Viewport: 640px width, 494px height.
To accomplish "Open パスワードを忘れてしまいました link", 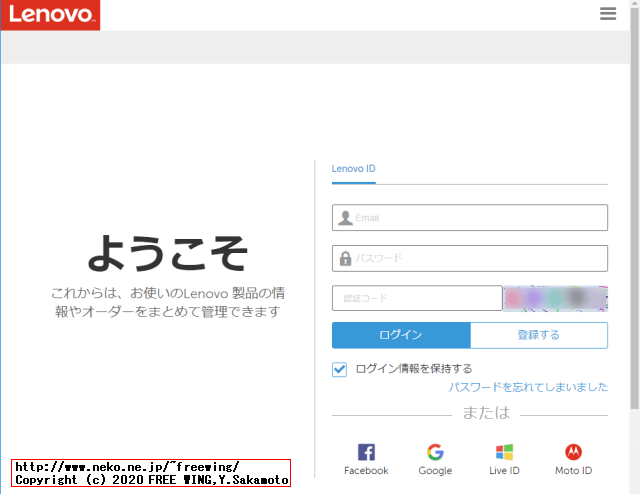I will pyautogui.click(x=528, y=387).
